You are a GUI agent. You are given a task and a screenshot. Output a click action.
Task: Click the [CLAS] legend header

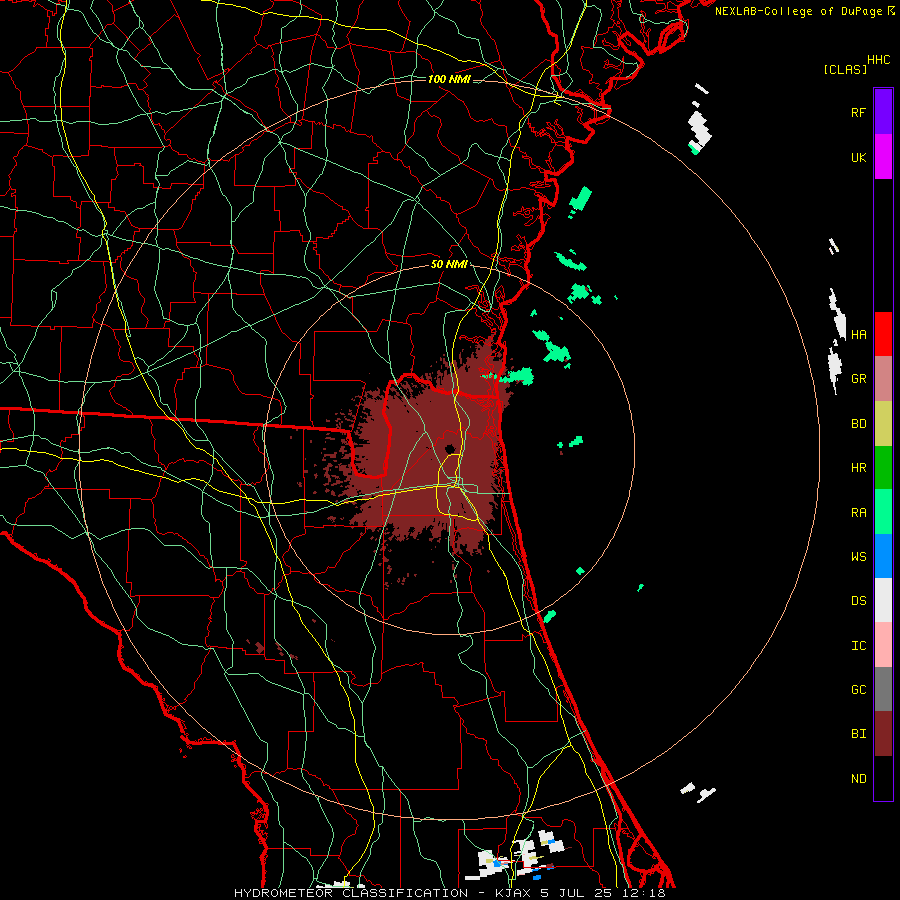coord(845,69)
